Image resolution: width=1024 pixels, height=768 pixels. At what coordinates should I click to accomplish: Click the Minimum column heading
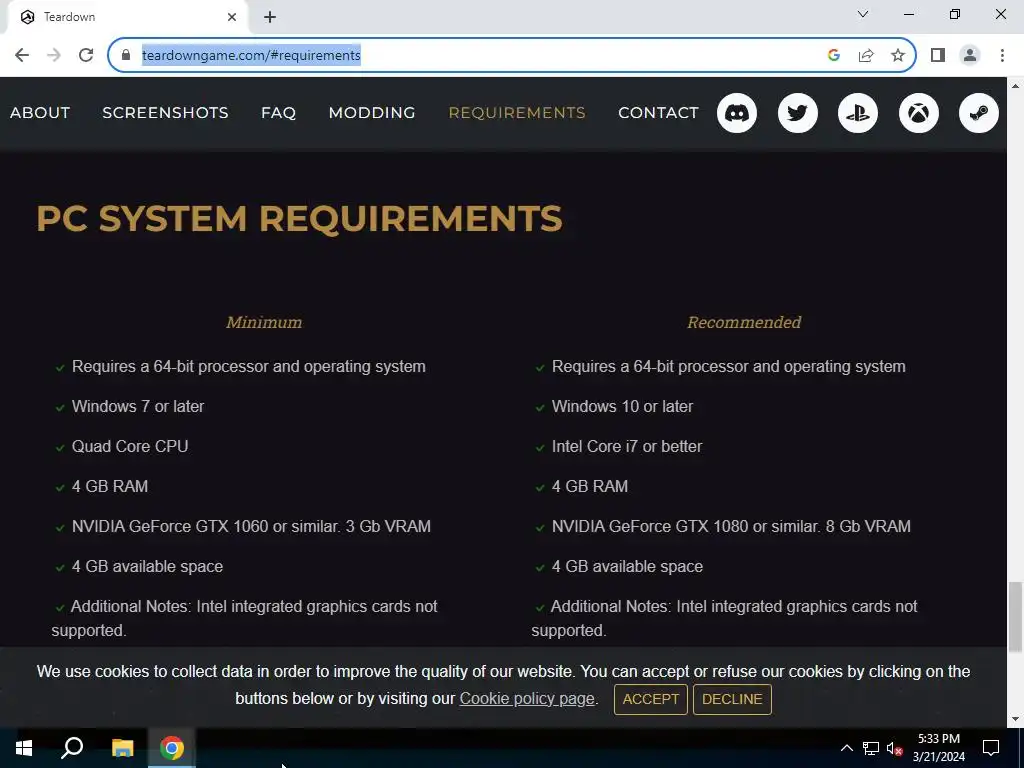click(x=264, y=322)
